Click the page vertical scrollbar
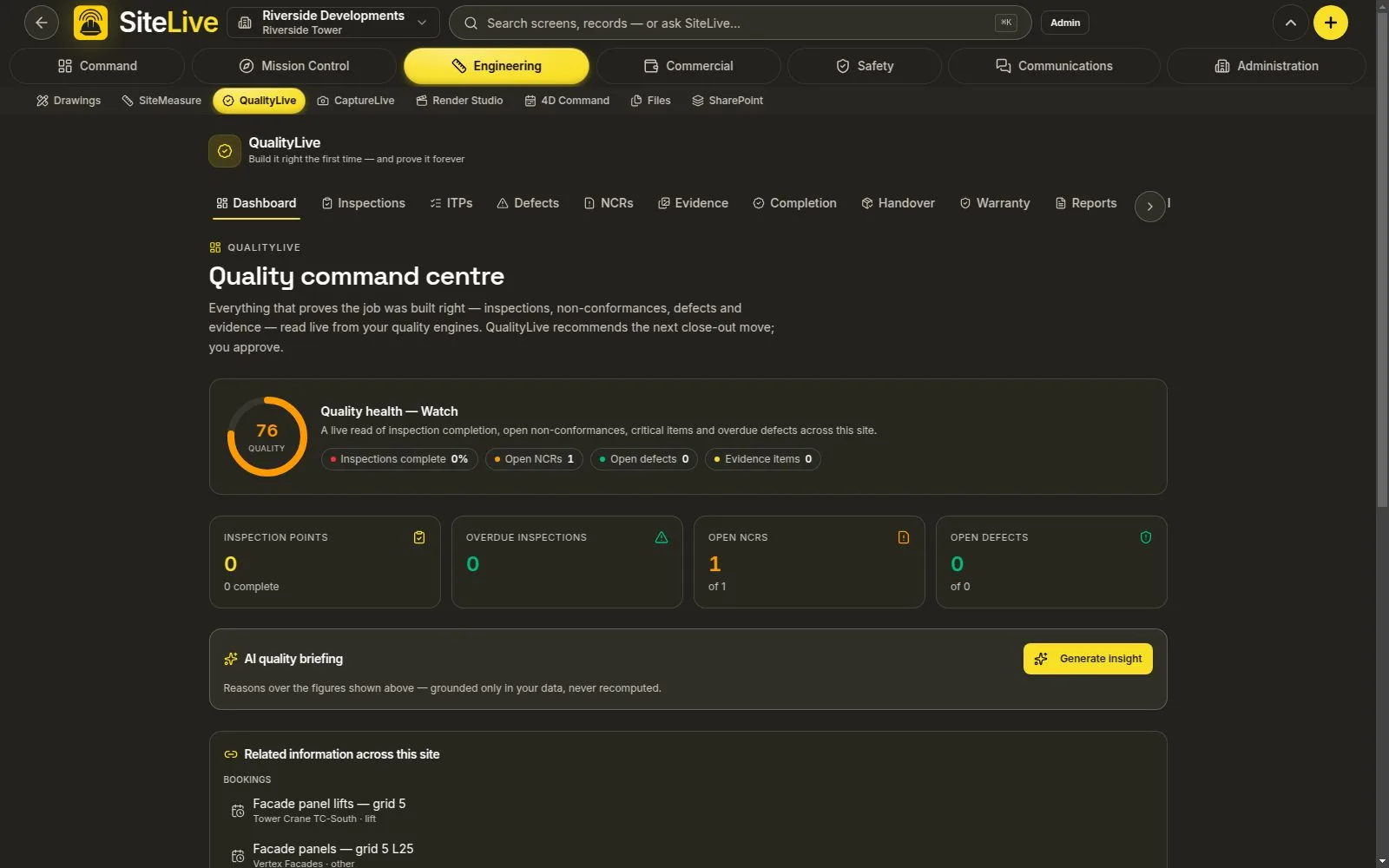1389x868 pixels. [1382, 260]
